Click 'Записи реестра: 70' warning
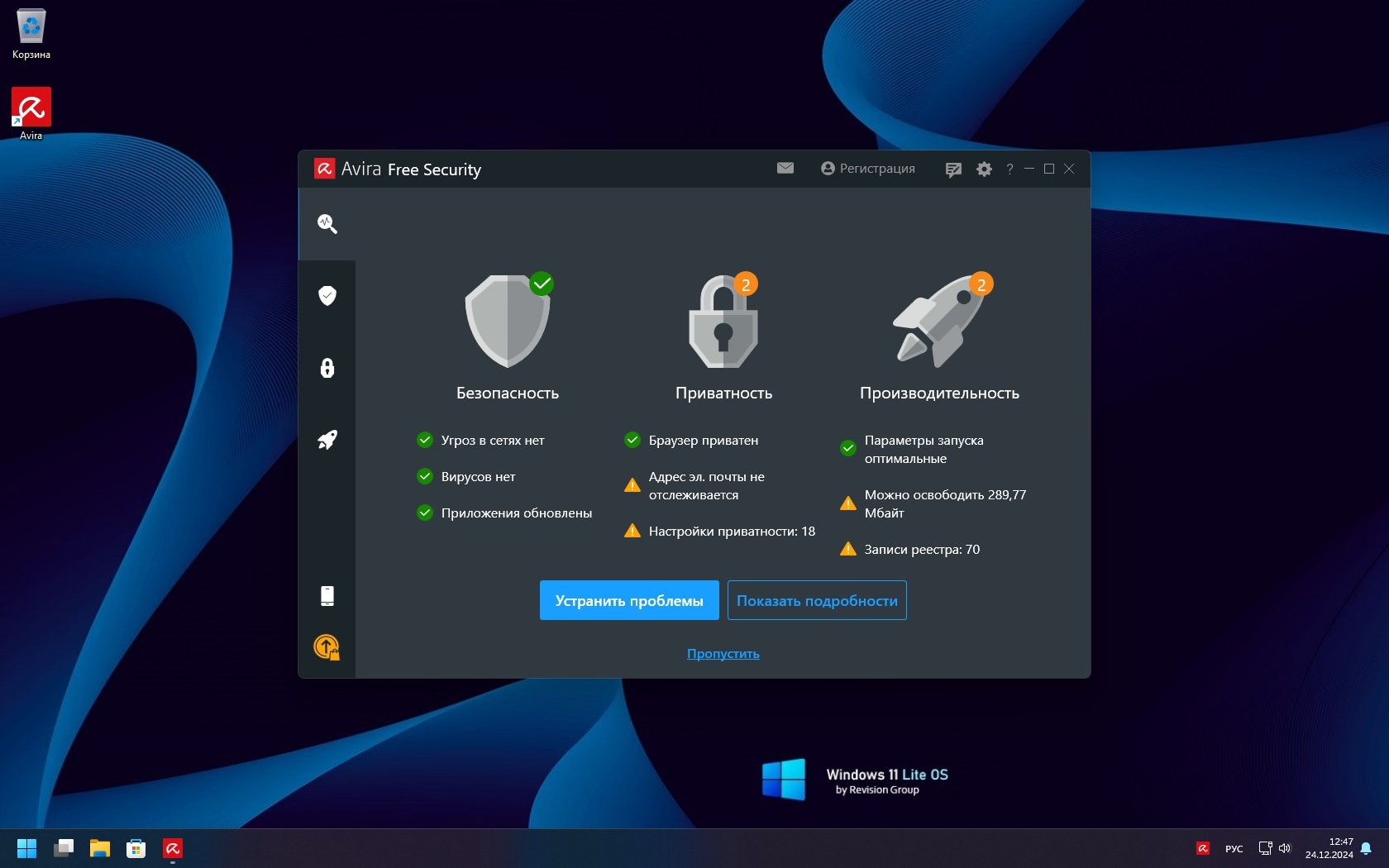 point(910,550)
